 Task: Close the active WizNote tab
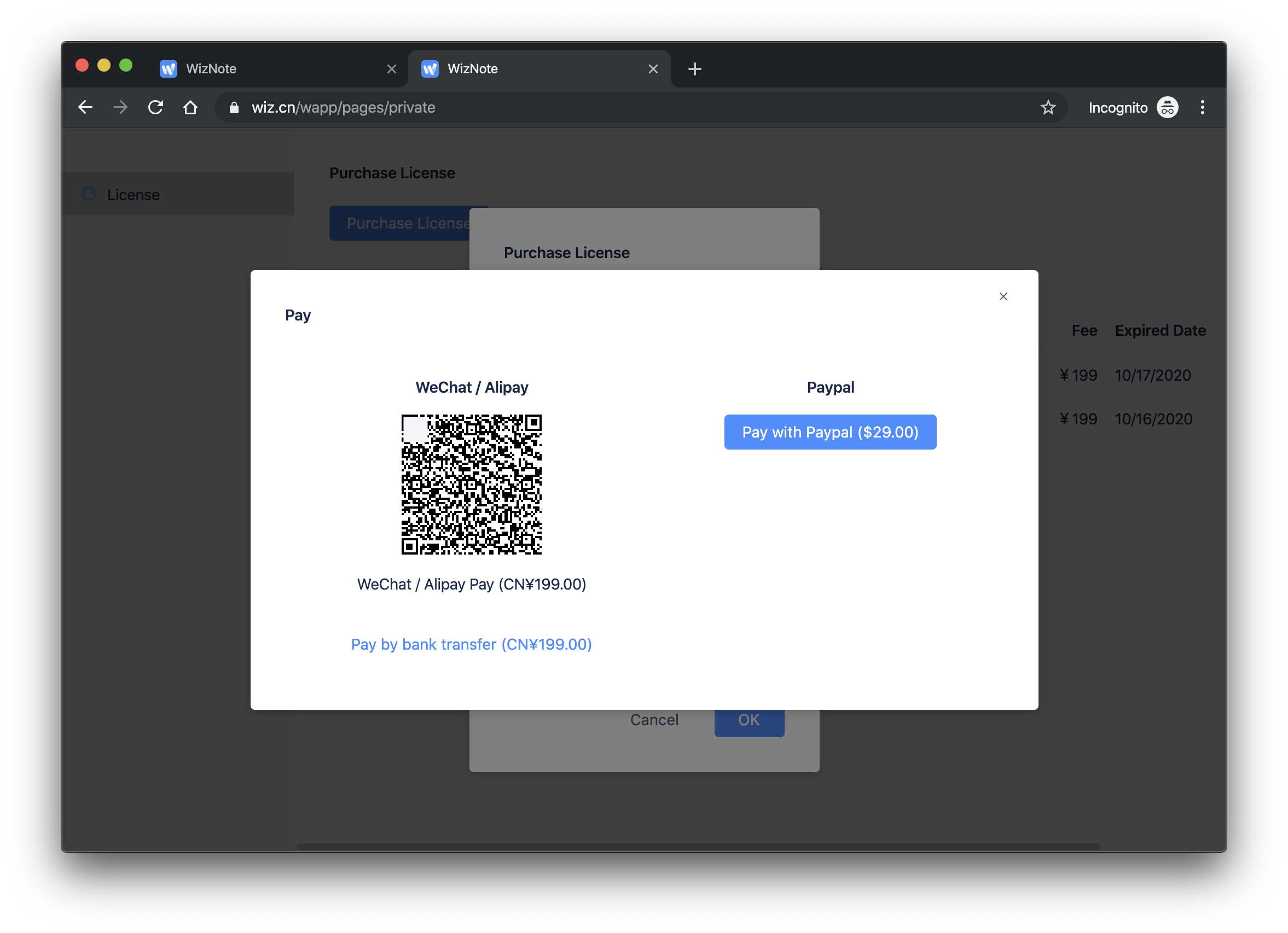653,69
